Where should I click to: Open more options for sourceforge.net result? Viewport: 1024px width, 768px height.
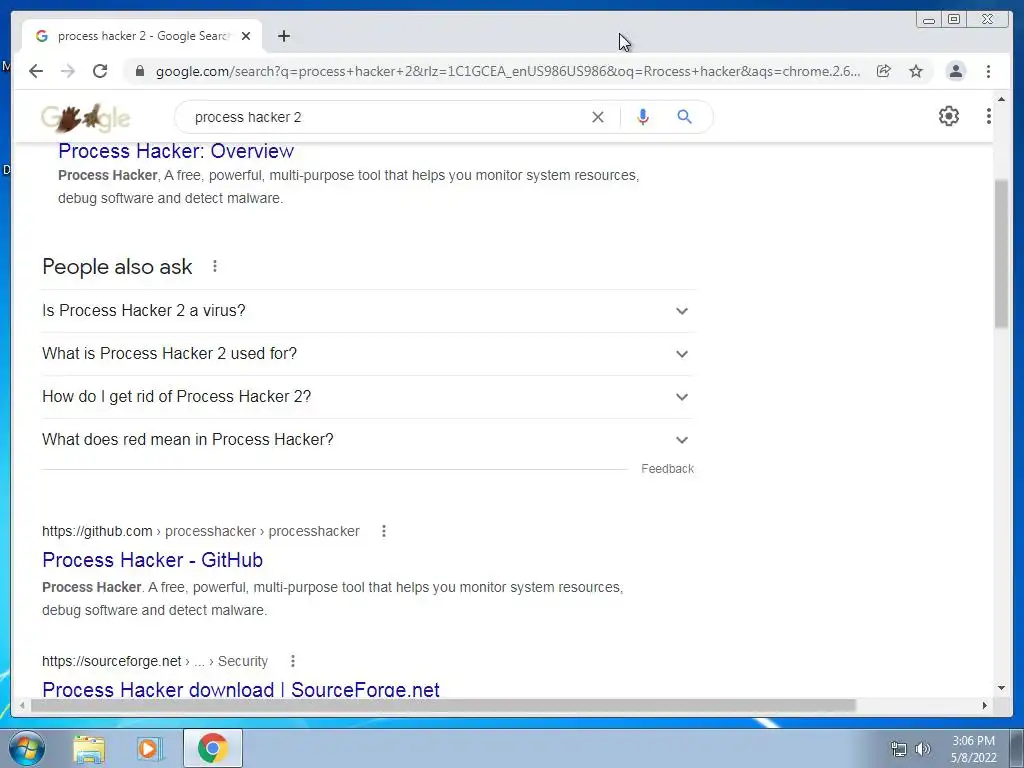pos(293,661)
